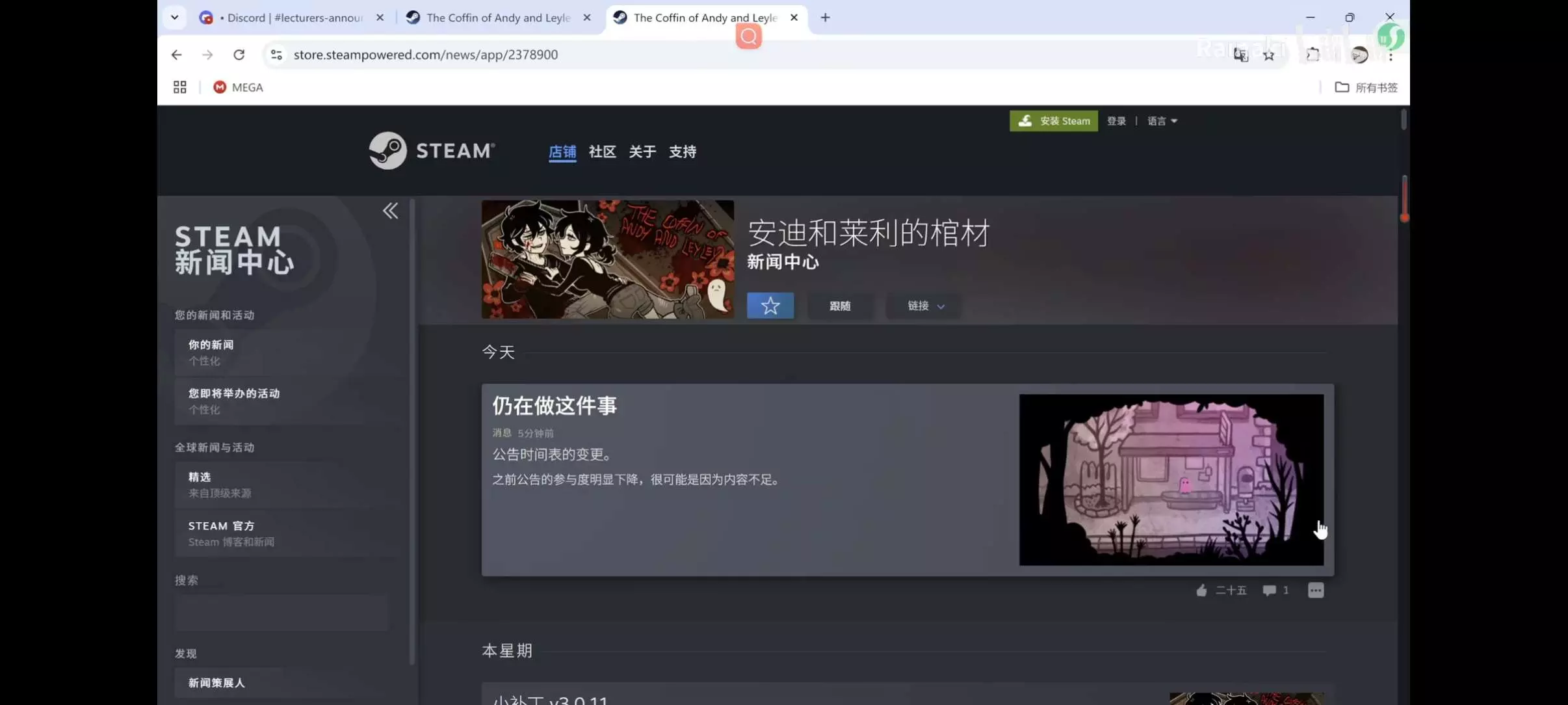Image resolution: width=1568 pixels, height=705 pixels.
Task: Collapse the news sidebar with double-chevron
Action: (x=390, y=211)
